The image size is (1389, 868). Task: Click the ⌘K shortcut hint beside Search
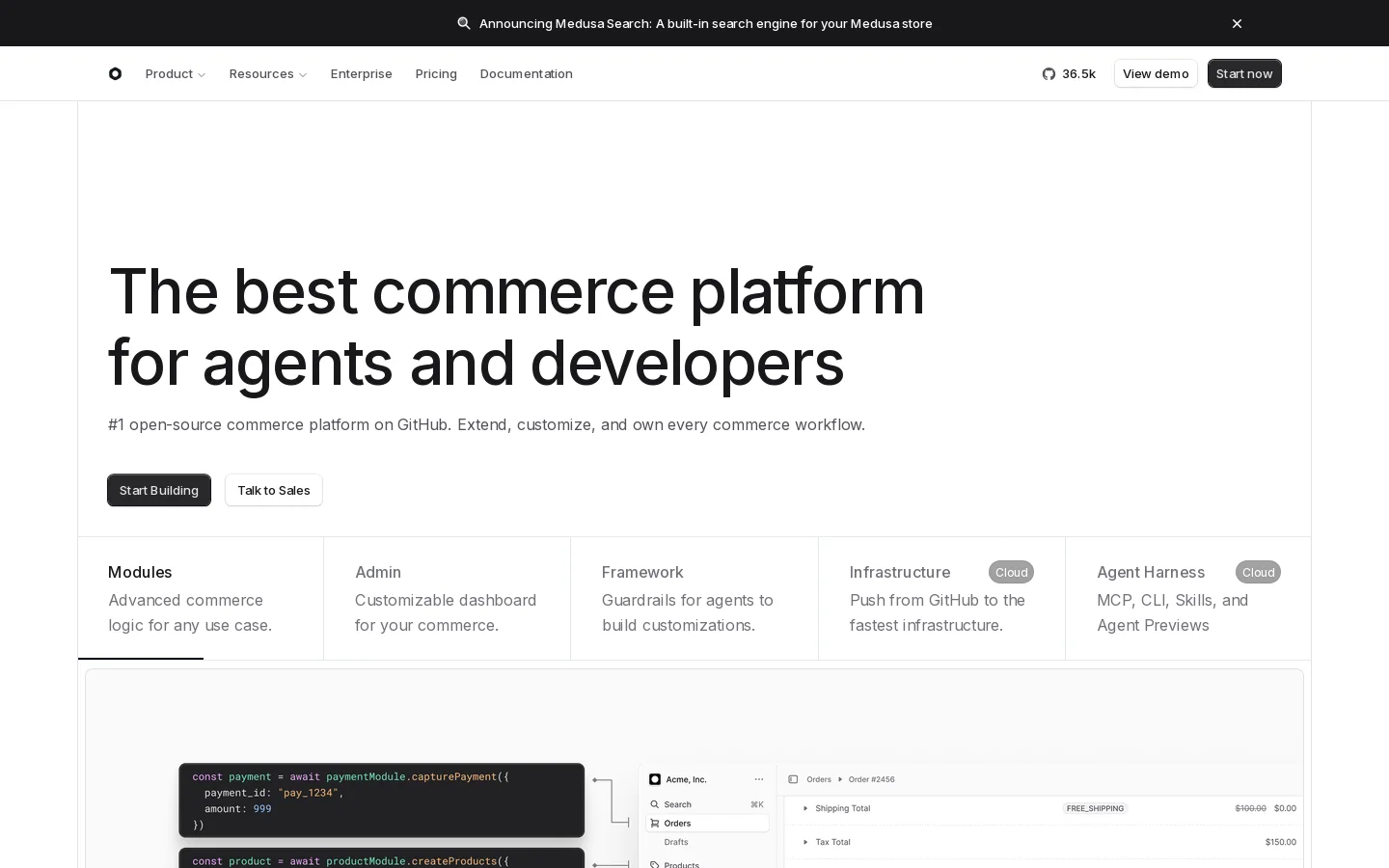757,804
